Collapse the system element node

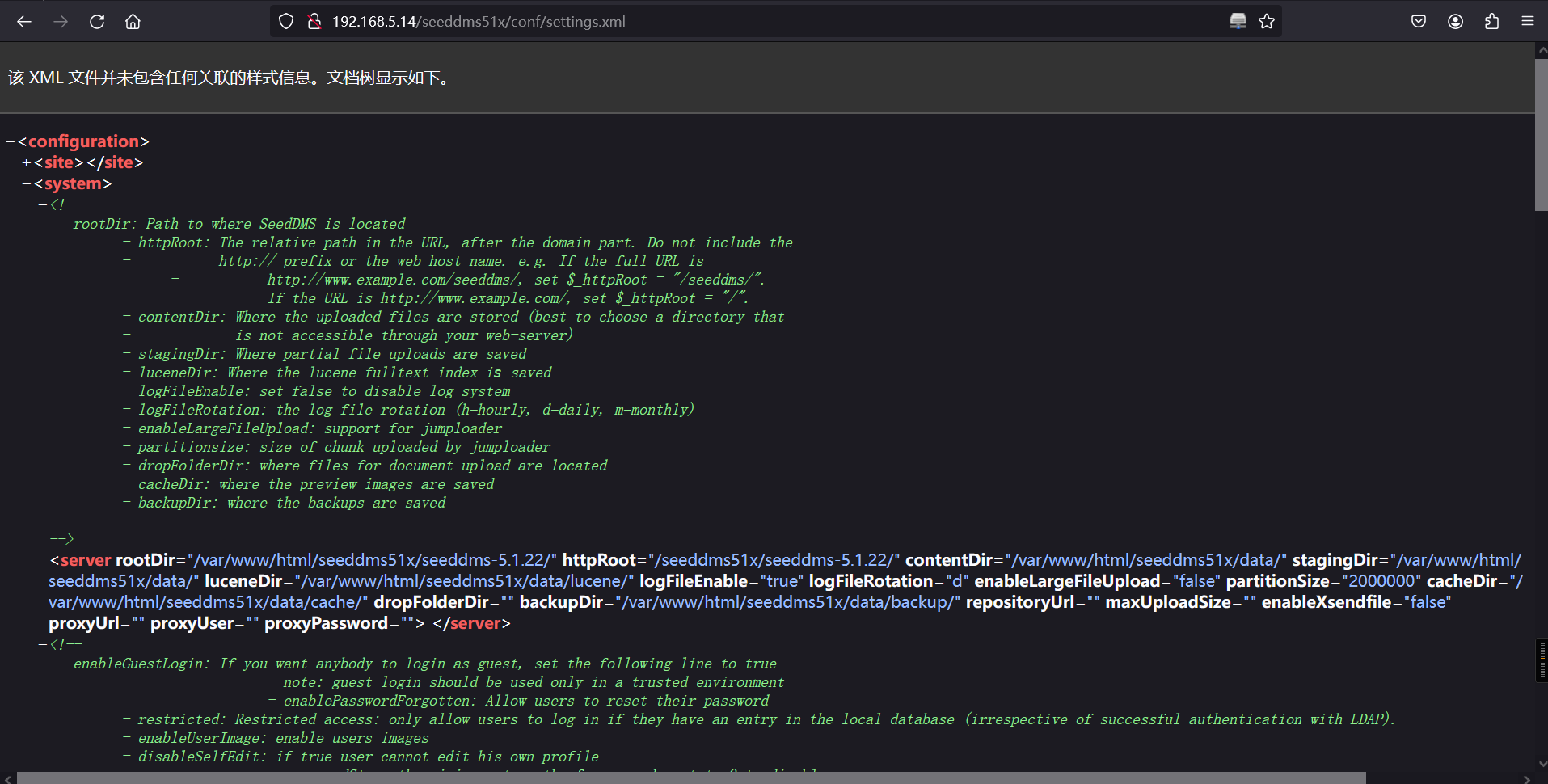tap(27, 183)
